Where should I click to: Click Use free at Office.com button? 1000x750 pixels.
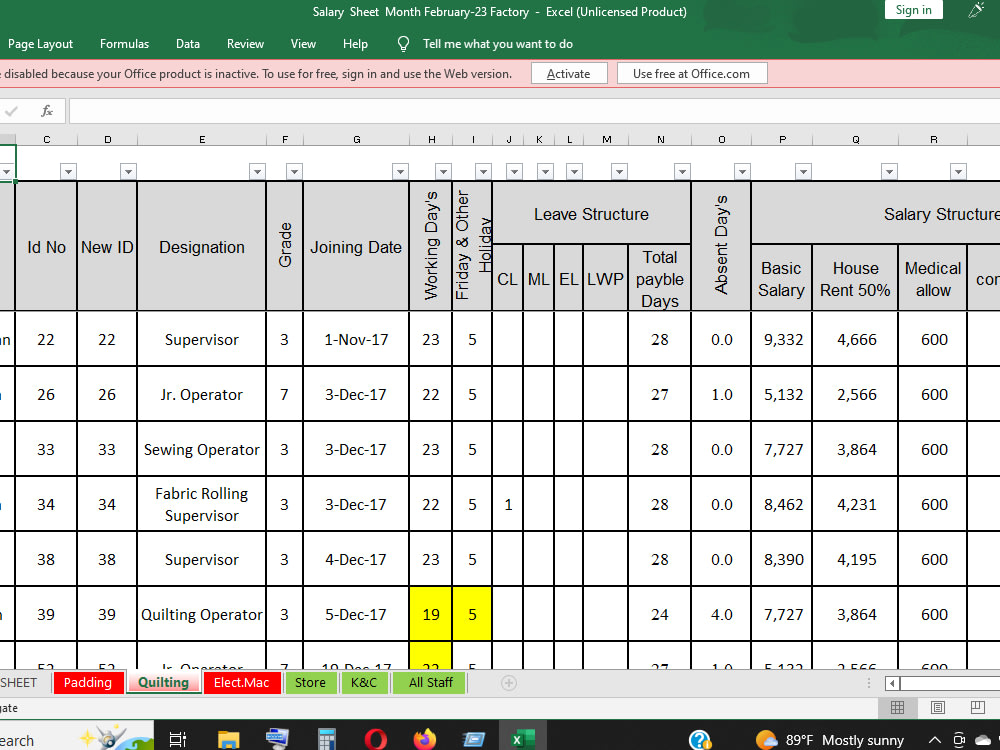[x=691, y=73]
